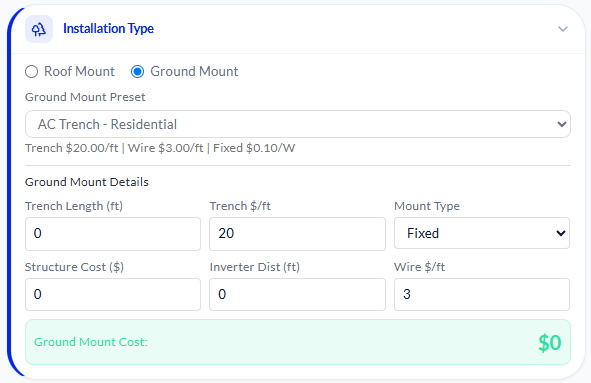Click the Mount Type label

tap(427, 206)
